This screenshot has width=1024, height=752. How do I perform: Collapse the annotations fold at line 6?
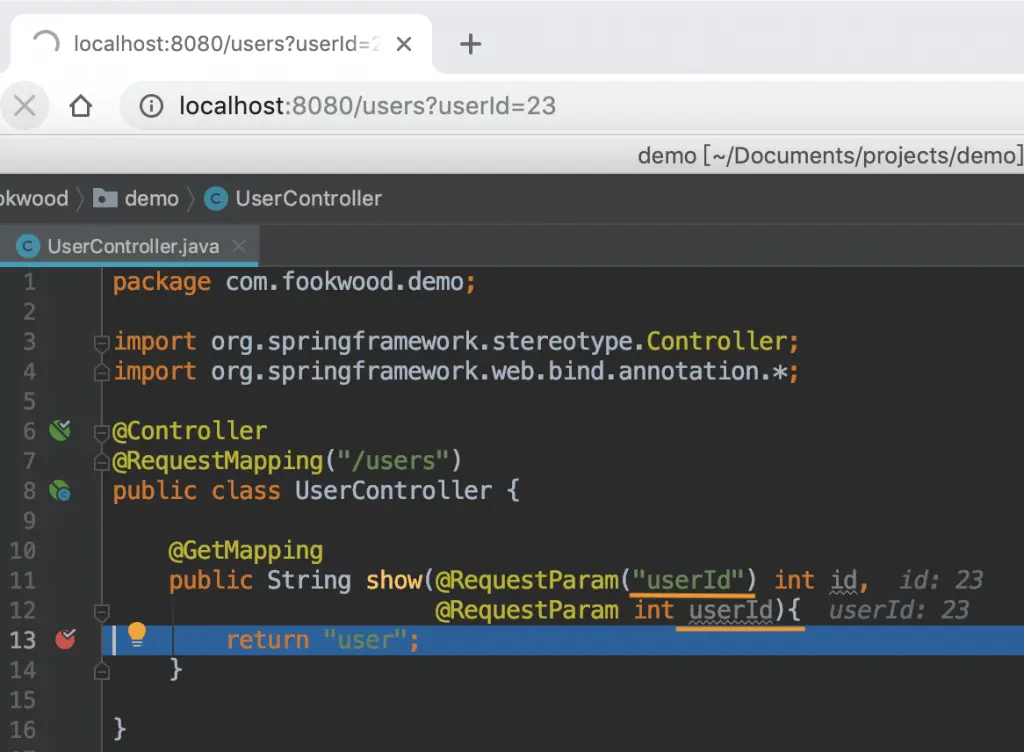101,431
